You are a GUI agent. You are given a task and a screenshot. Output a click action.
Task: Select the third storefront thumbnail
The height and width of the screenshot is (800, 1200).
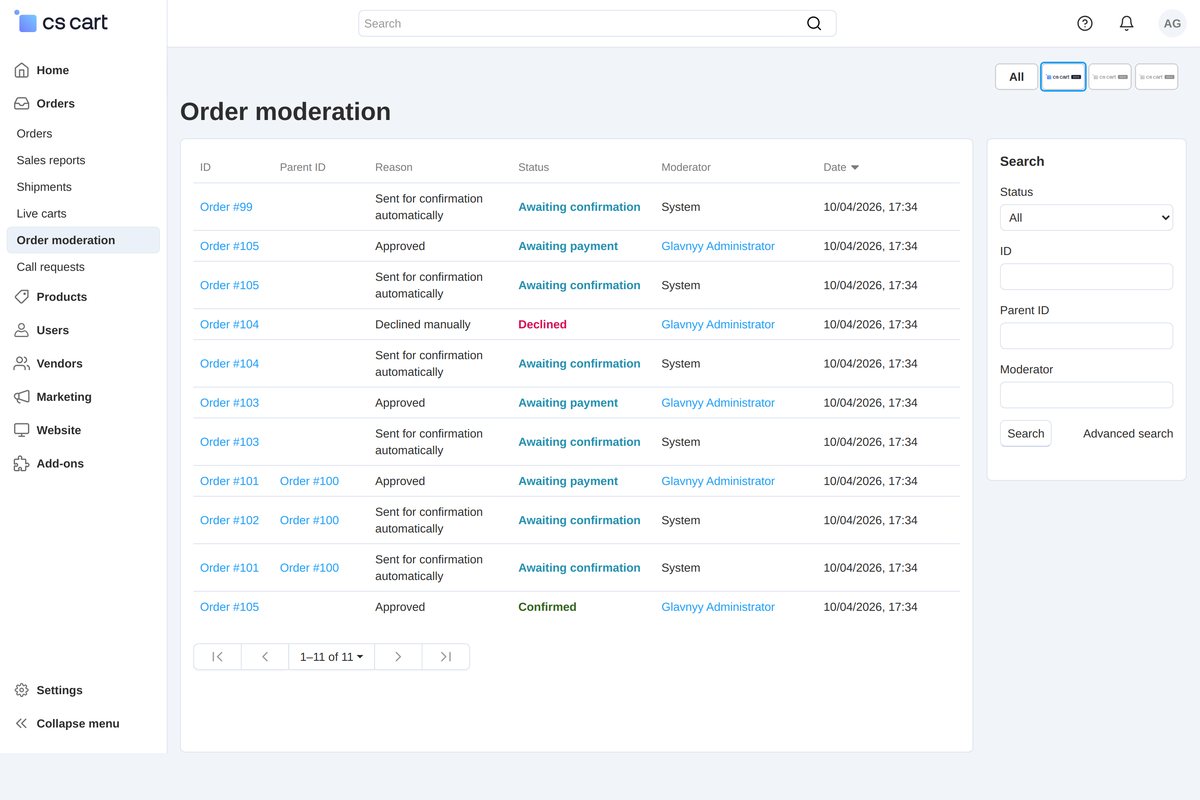click(1156, 76)
